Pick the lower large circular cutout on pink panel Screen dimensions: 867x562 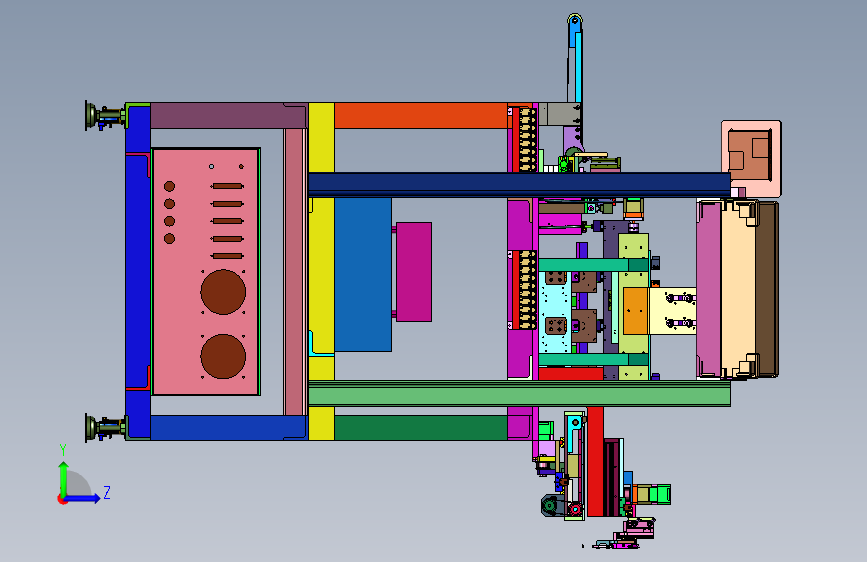[x=223, y=356]
